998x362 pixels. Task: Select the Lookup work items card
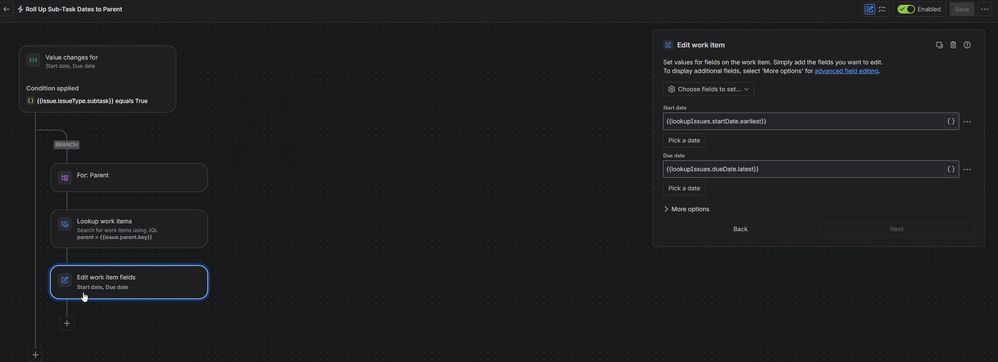click(129, 228)
